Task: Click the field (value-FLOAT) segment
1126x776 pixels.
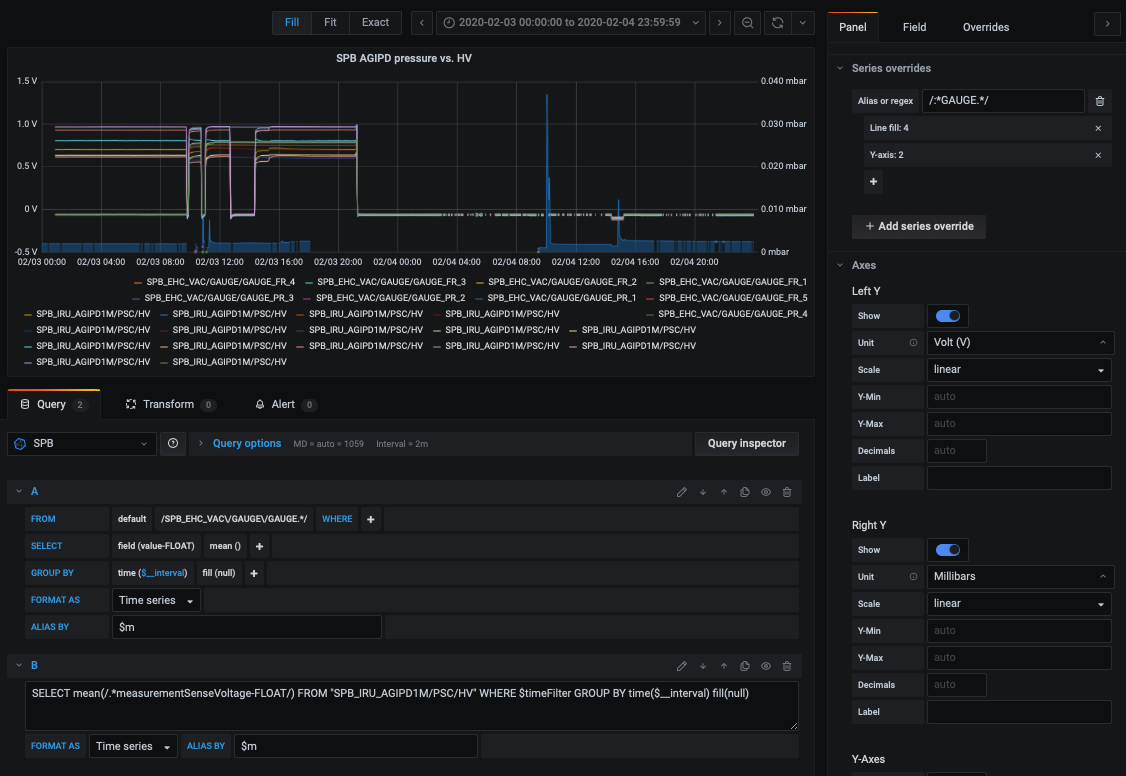Action: (156, 546)
